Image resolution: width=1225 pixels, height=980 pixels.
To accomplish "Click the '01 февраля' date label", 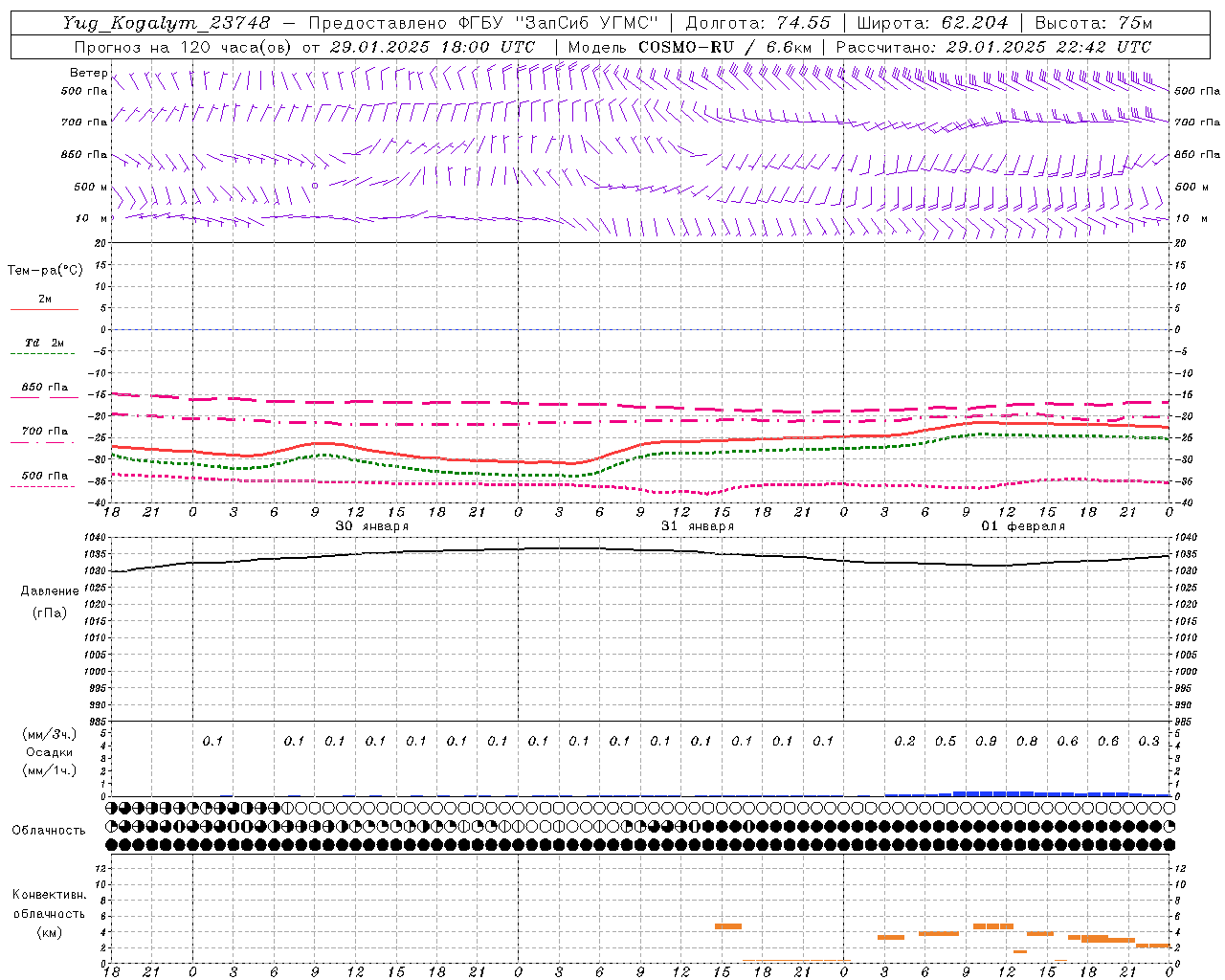I will [x=1023, y=526].
